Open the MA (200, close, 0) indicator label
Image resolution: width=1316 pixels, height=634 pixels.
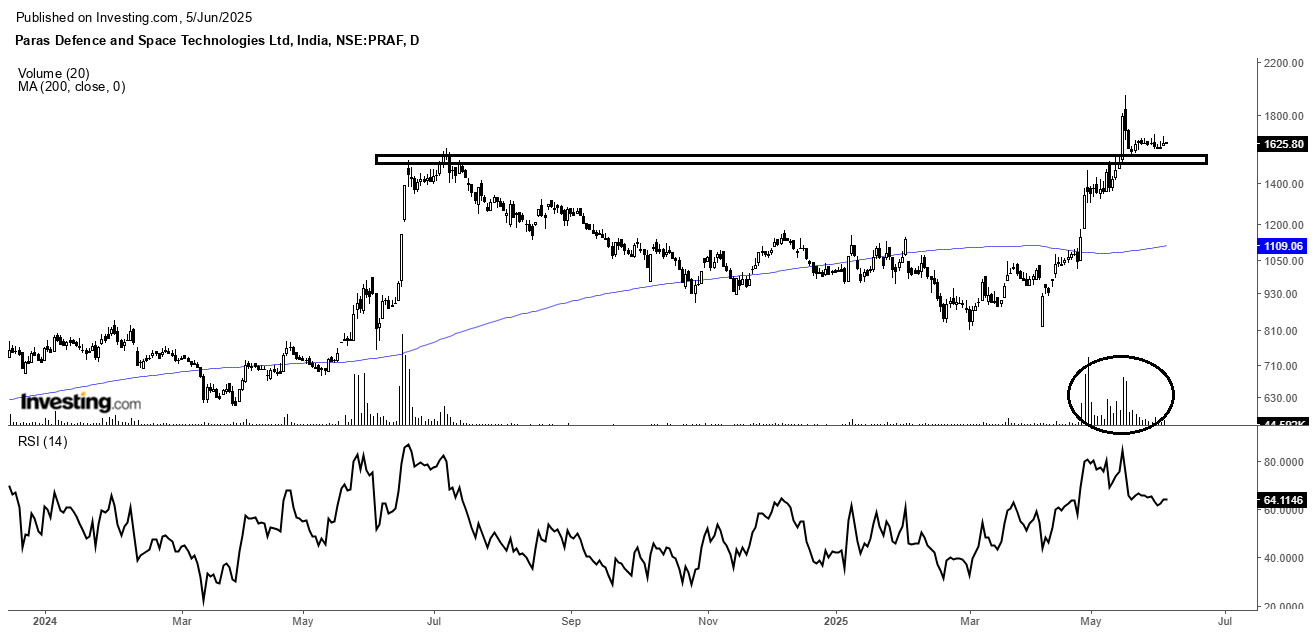(x=71, y=87)
